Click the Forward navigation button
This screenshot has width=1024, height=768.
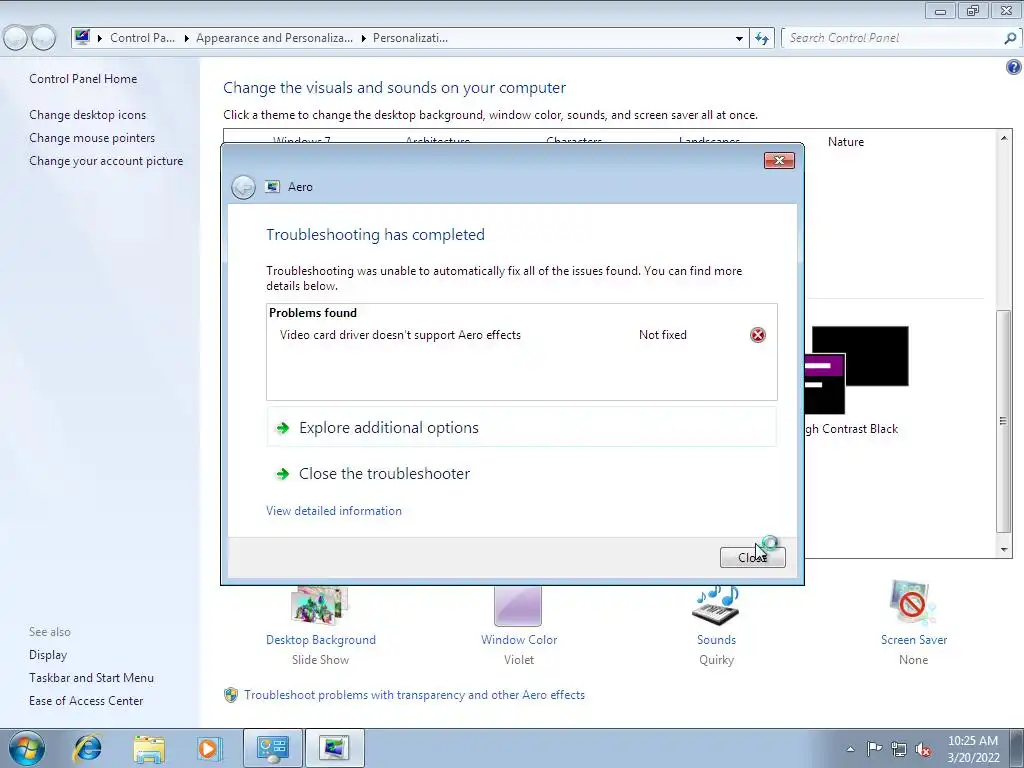[43, 38]
